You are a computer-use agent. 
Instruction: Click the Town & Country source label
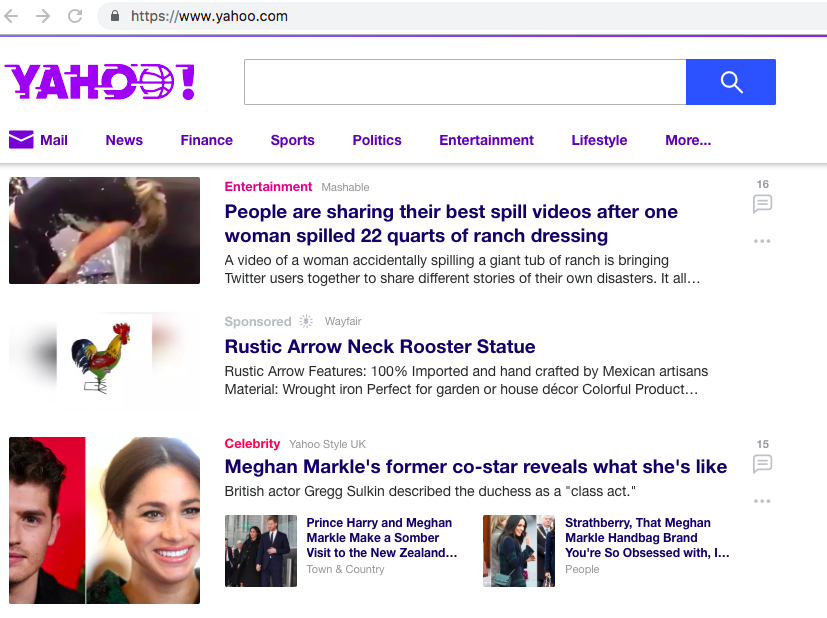(x=345, y=569)
